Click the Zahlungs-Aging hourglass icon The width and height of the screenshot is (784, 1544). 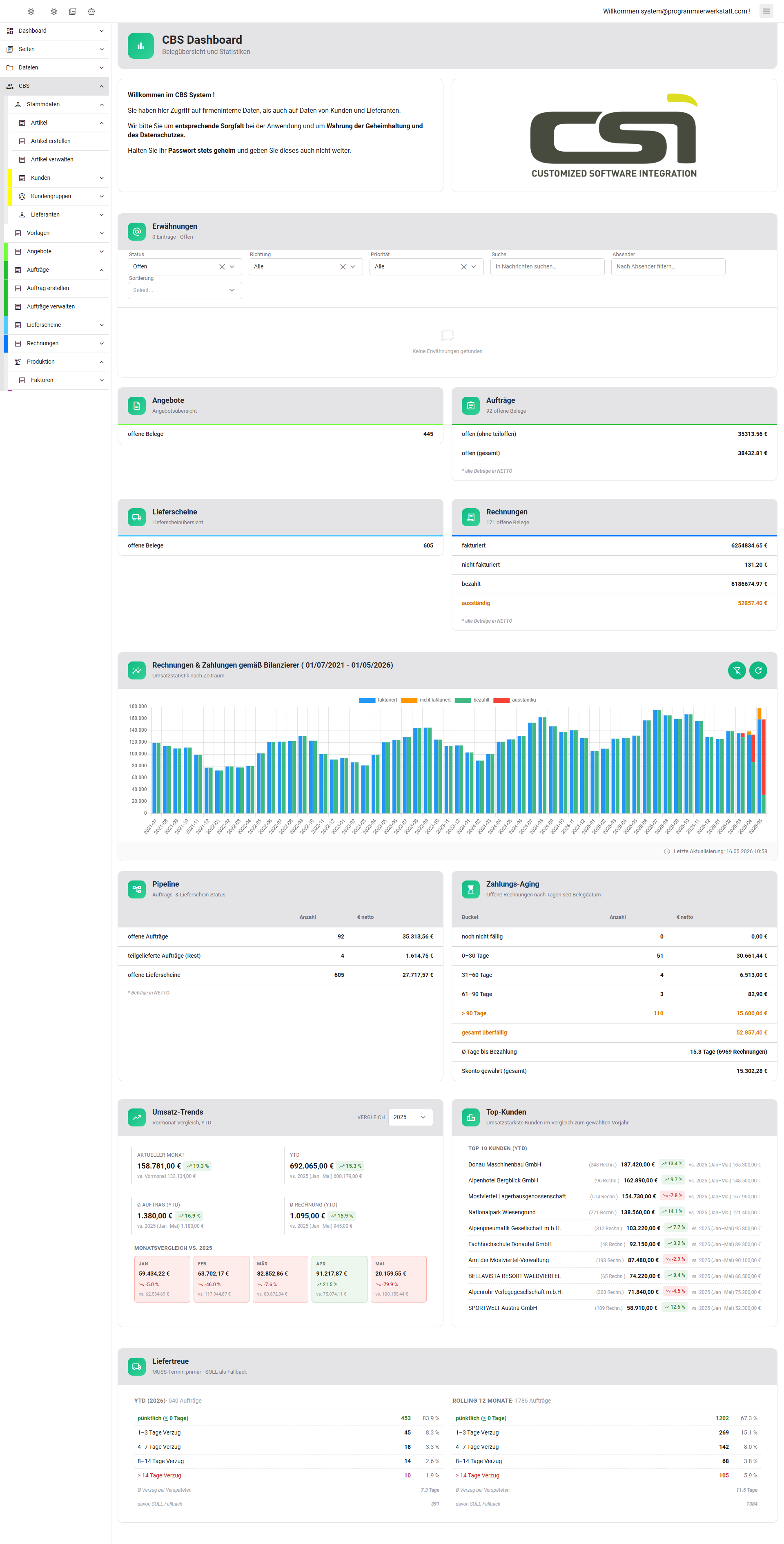click(471, 889)
